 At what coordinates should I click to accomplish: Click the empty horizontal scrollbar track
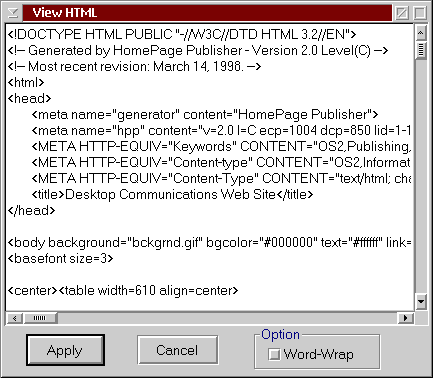(227, 318)
